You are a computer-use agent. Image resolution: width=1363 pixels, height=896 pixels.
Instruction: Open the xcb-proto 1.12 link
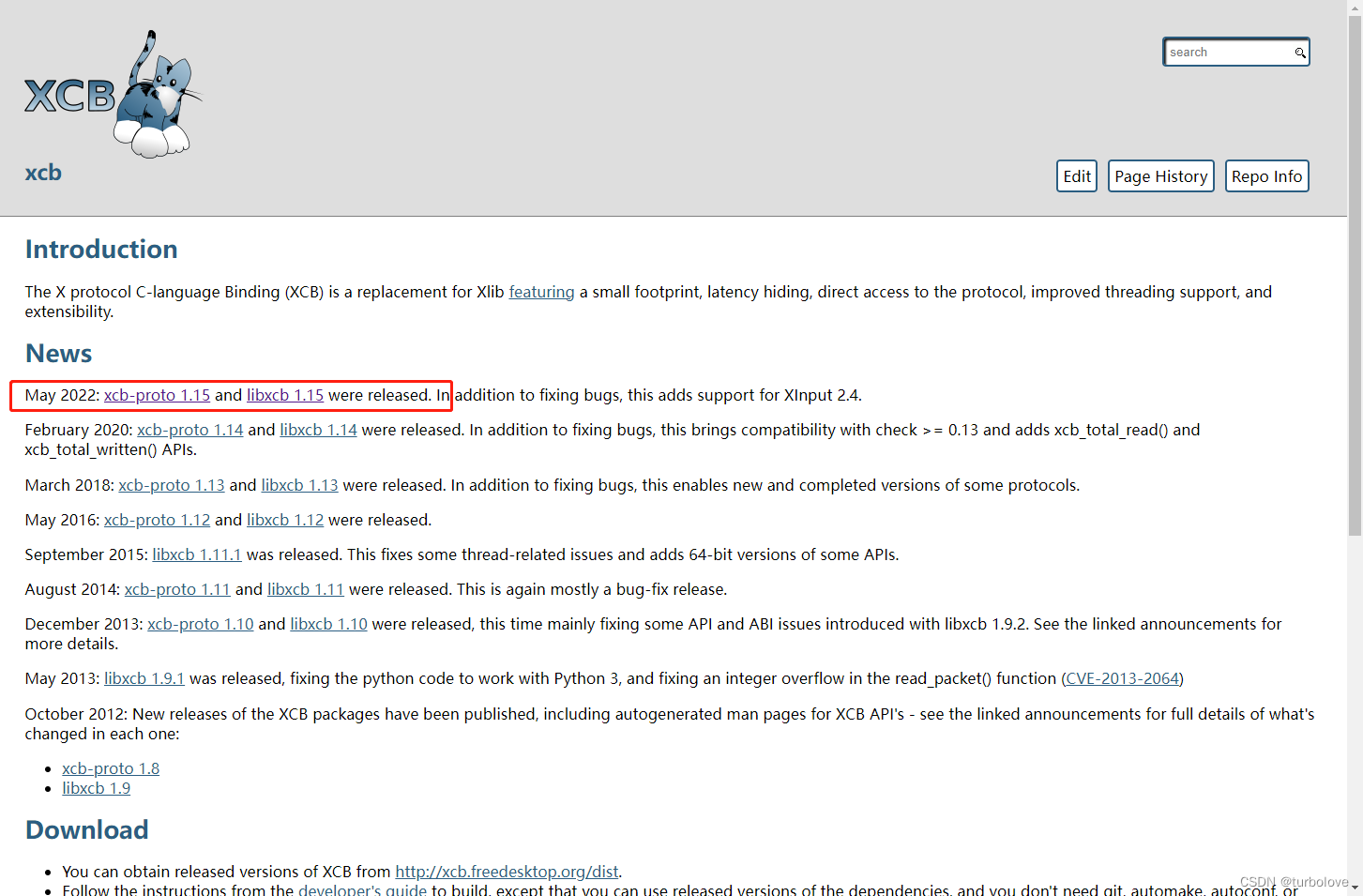(x=157, y=520)
